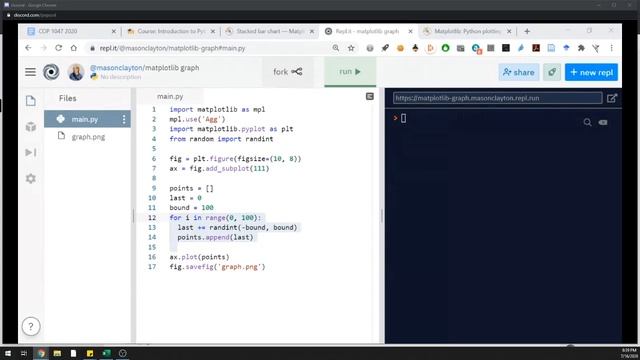Switch to the Introduction to Python course tab
The height and width of the screenshot is (360, 640).
point(171,31)
